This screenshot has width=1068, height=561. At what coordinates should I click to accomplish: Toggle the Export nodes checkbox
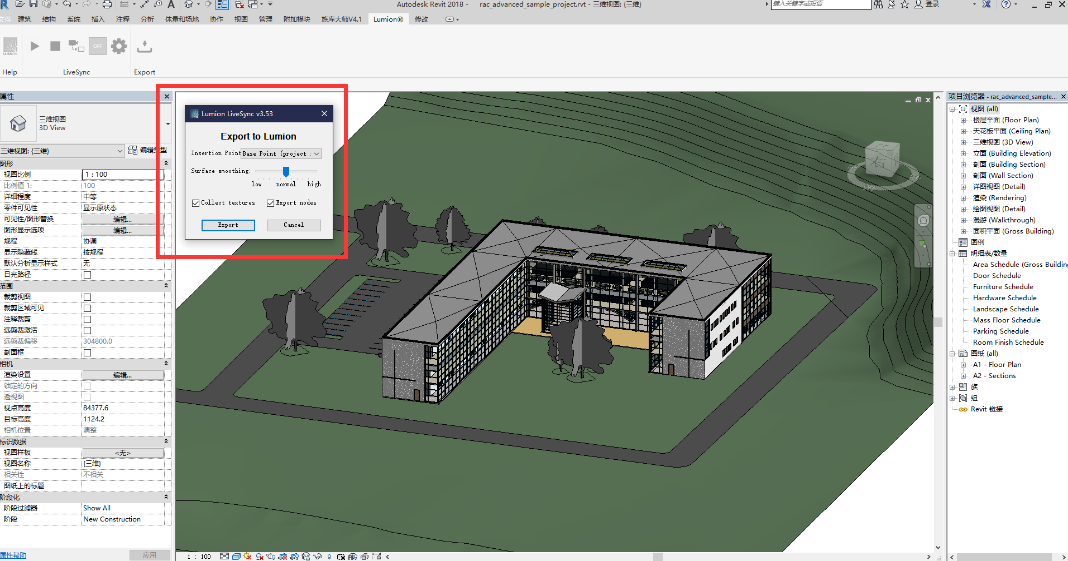coord(270,203)
